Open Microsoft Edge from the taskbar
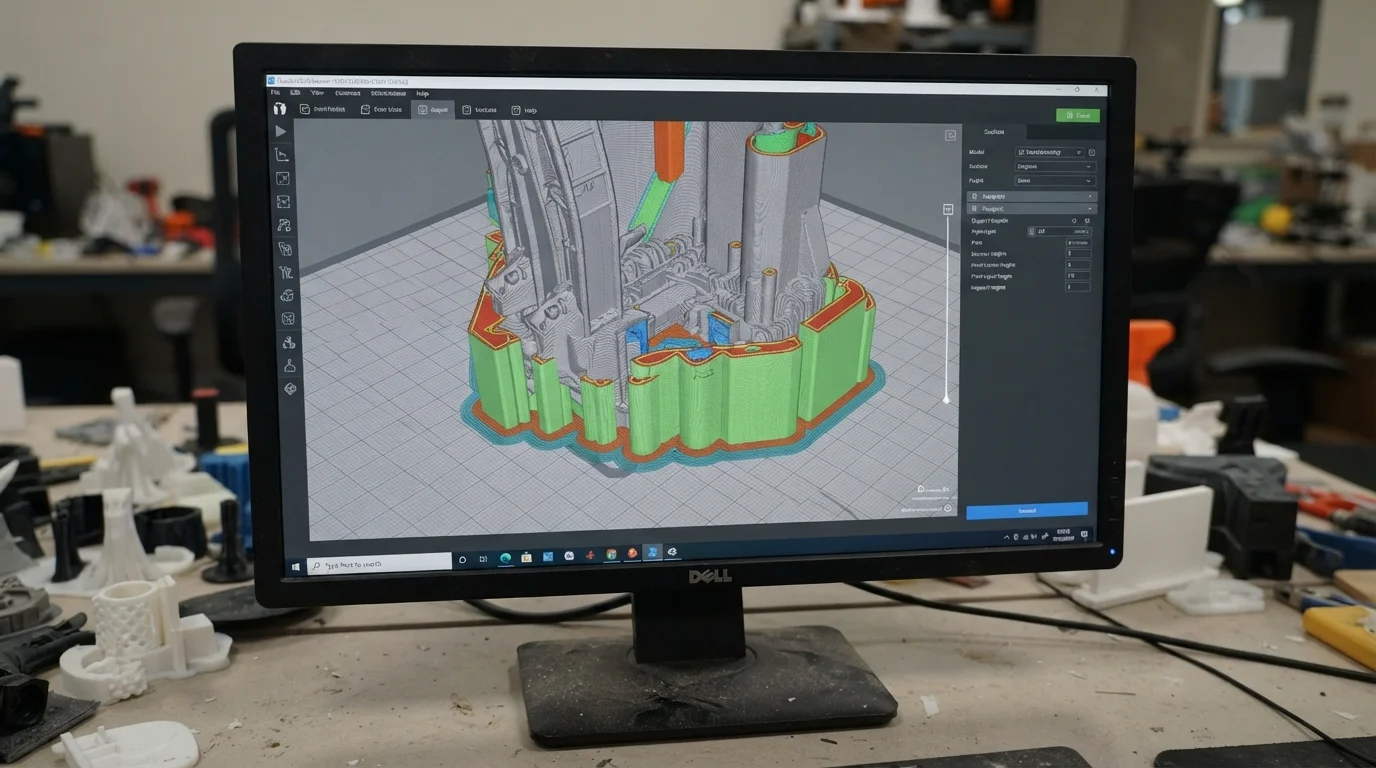The width and height of the screenshot is (1376, 768). 506,557
